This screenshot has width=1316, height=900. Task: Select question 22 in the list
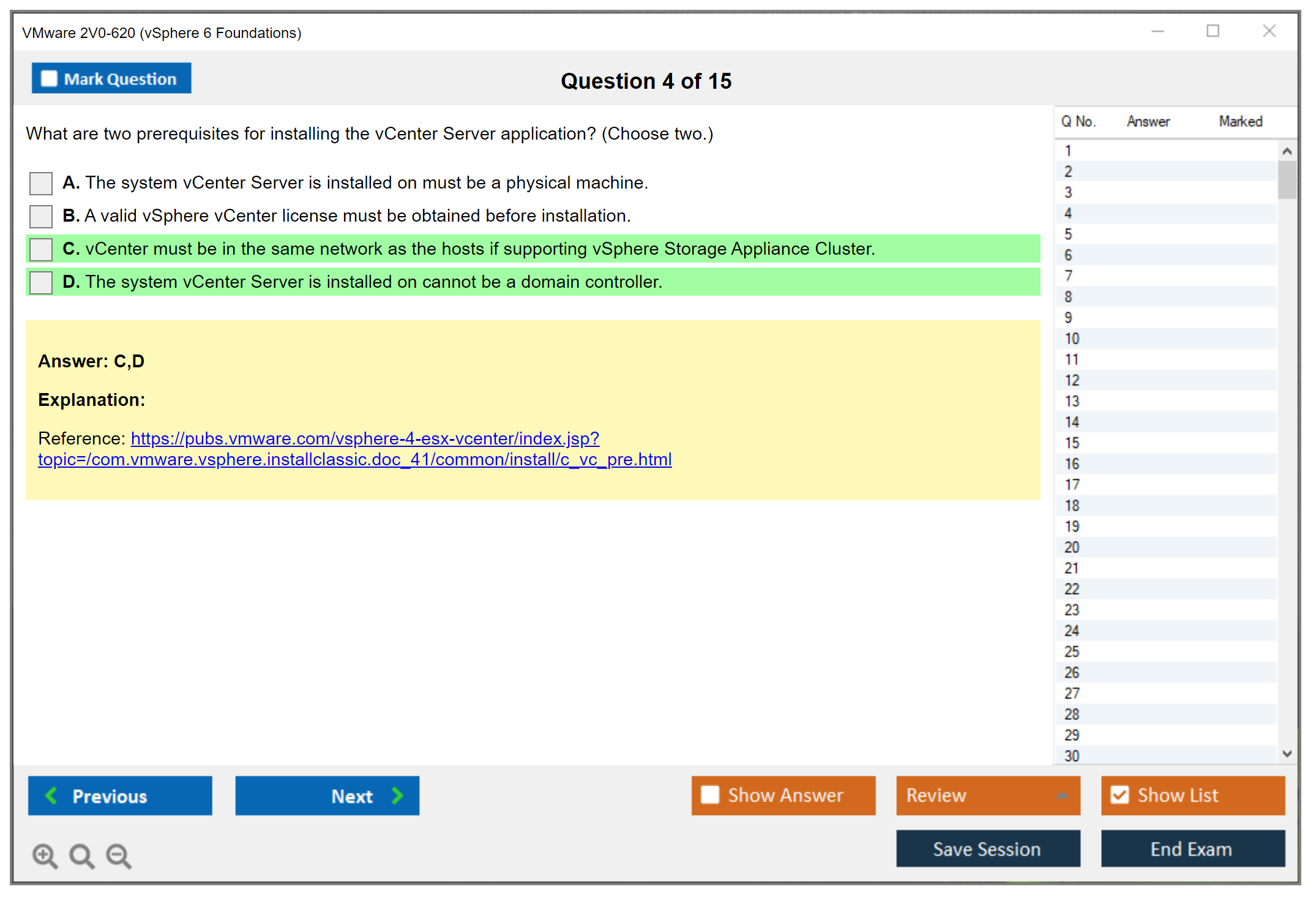[1072, 589]
